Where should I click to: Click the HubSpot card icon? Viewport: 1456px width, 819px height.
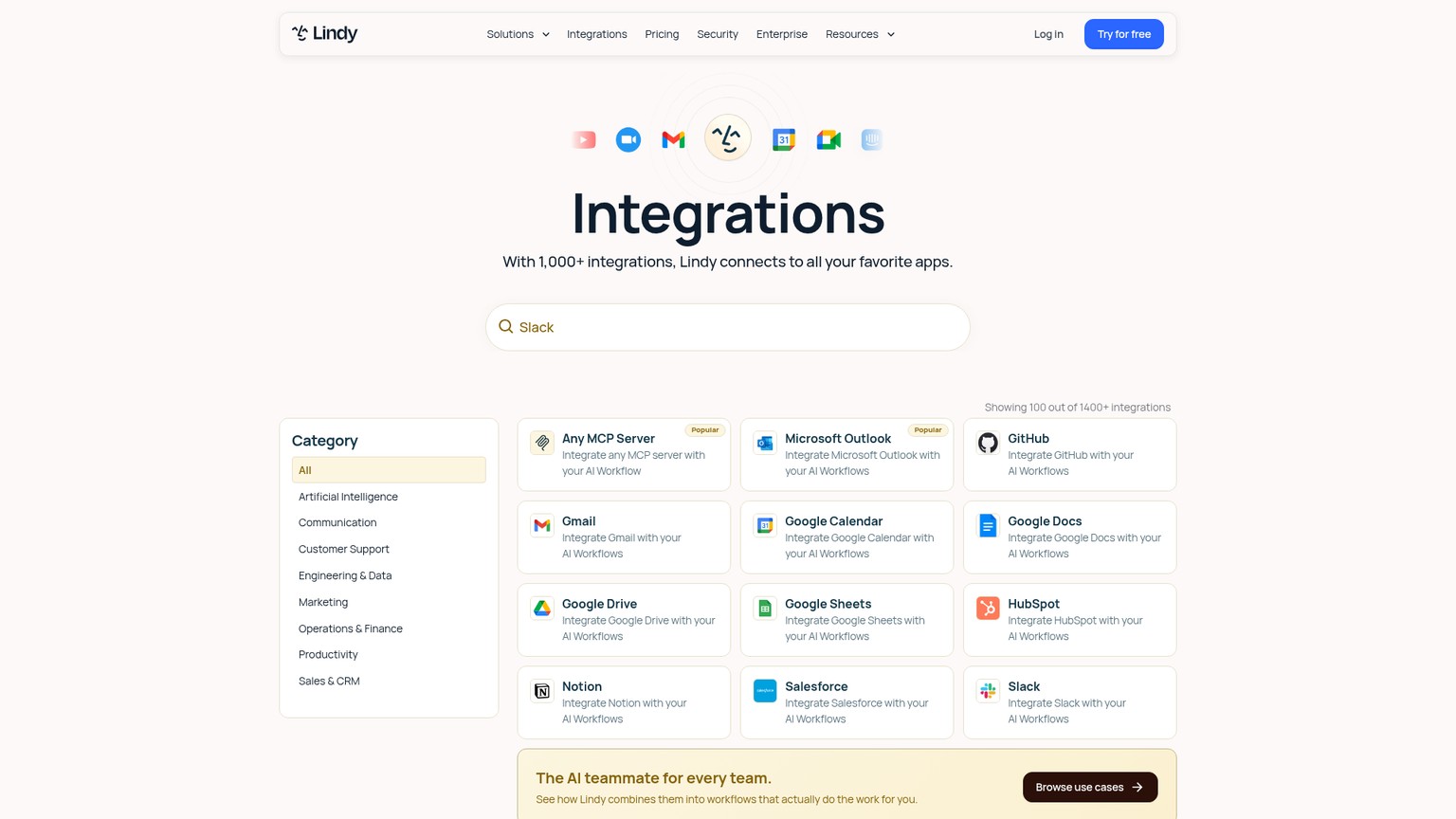point(988,608)
